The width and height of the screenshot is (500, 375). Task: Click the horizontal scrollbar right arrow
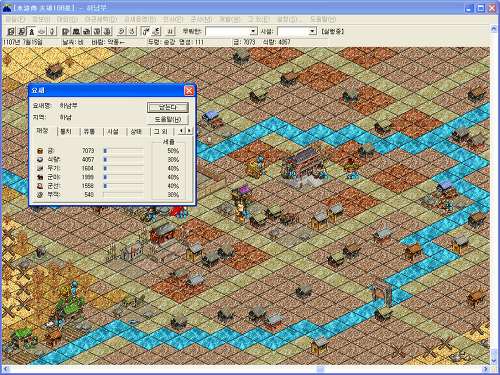click(x=486, y=369)
